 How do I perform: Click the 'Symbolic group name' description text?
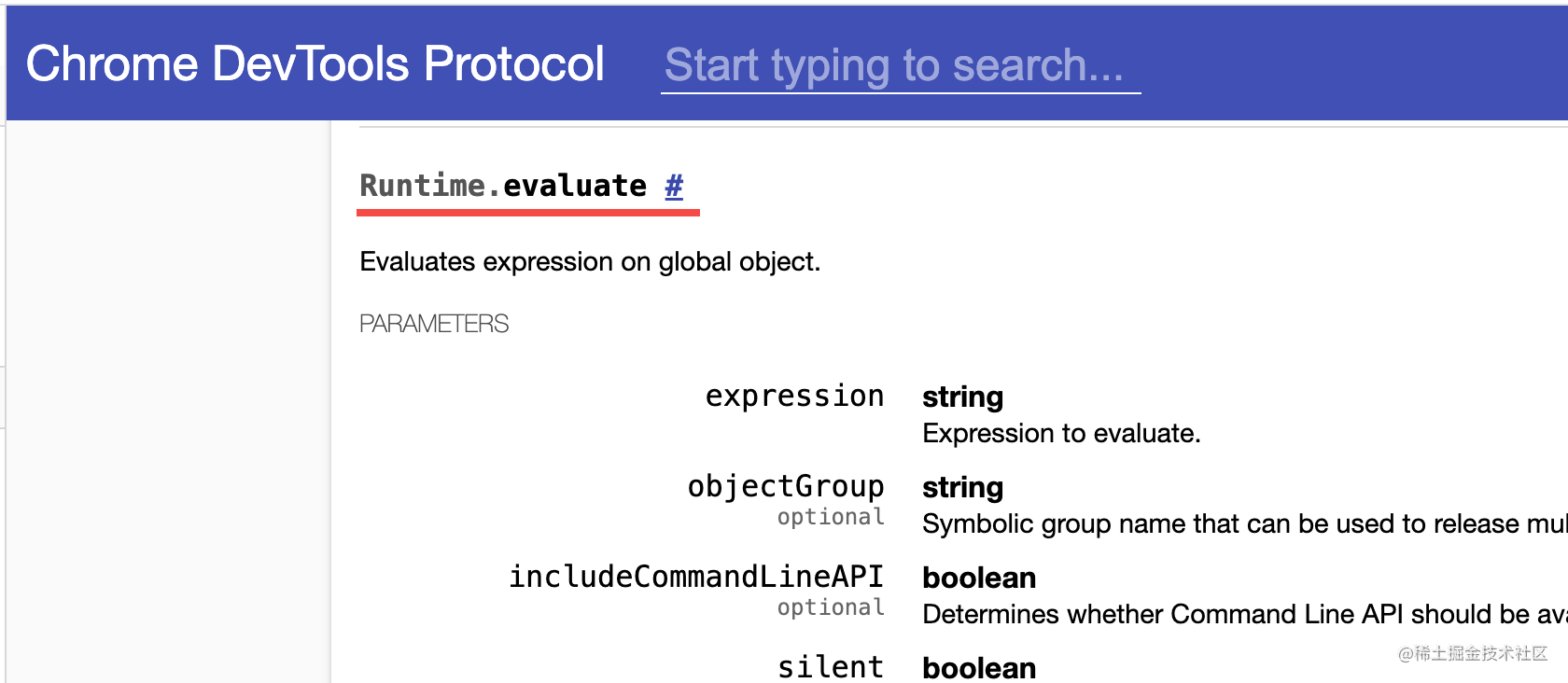click(1241, 524)
